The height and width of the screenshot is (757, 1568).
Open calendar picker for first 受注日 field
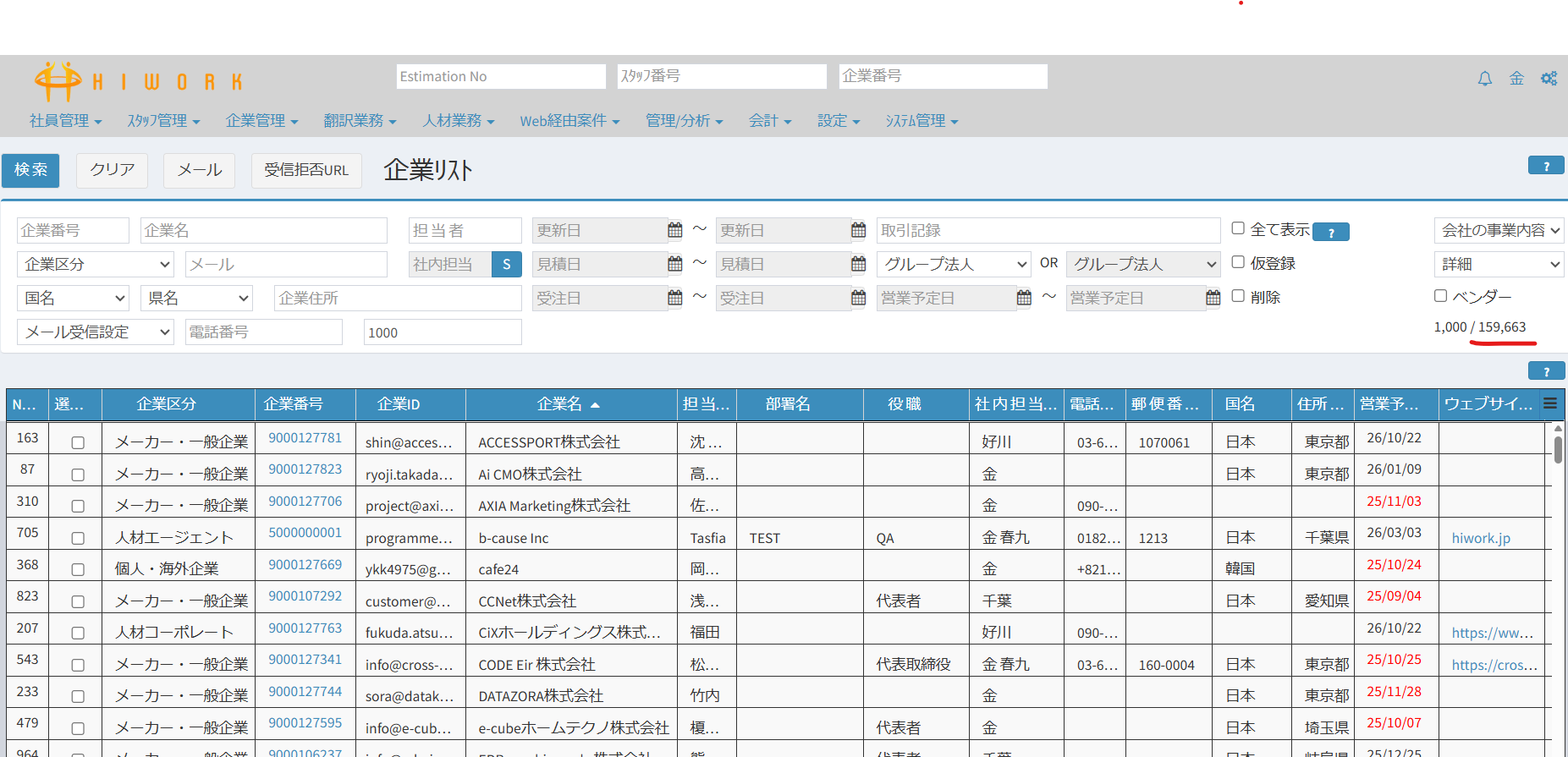[x=674, y=298]
